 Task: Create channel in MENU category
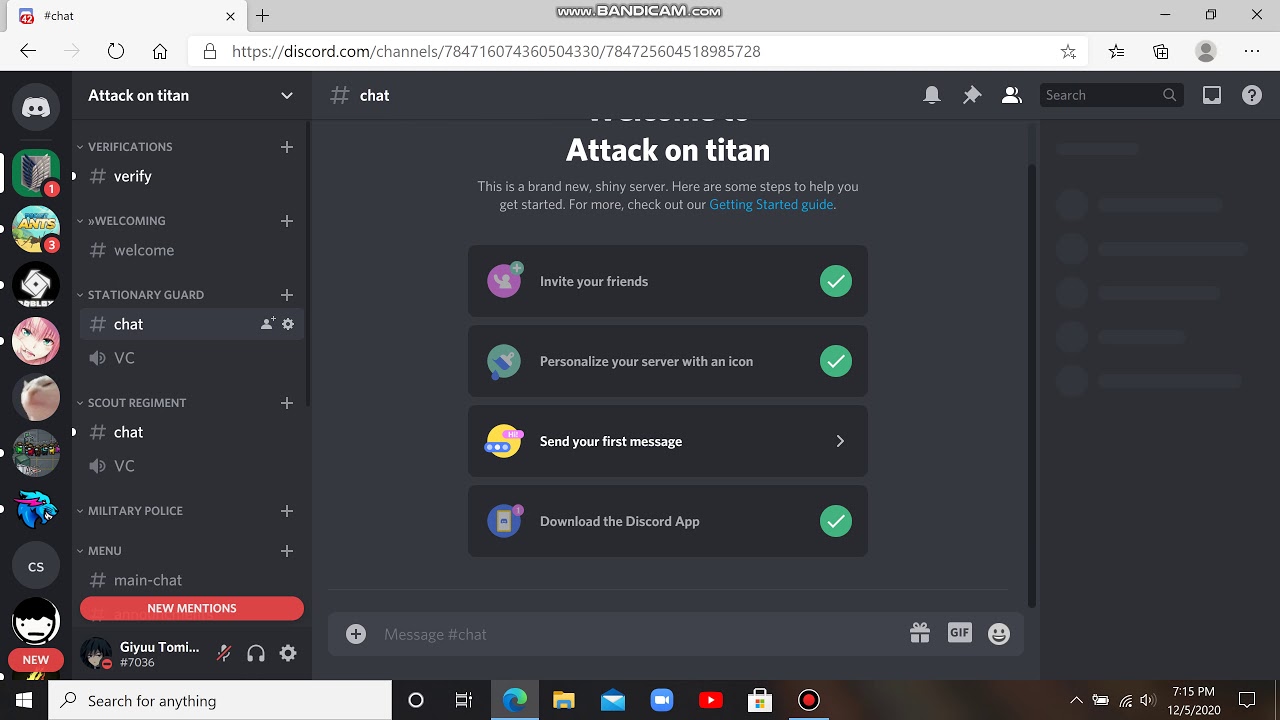[287, 551]
